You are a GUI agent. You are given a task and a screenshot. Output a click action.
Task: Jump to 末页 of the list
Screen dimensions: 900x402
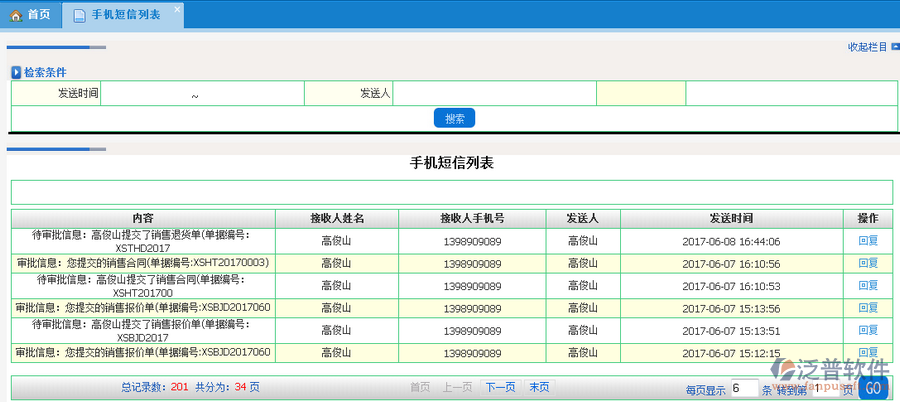point(539,387)
